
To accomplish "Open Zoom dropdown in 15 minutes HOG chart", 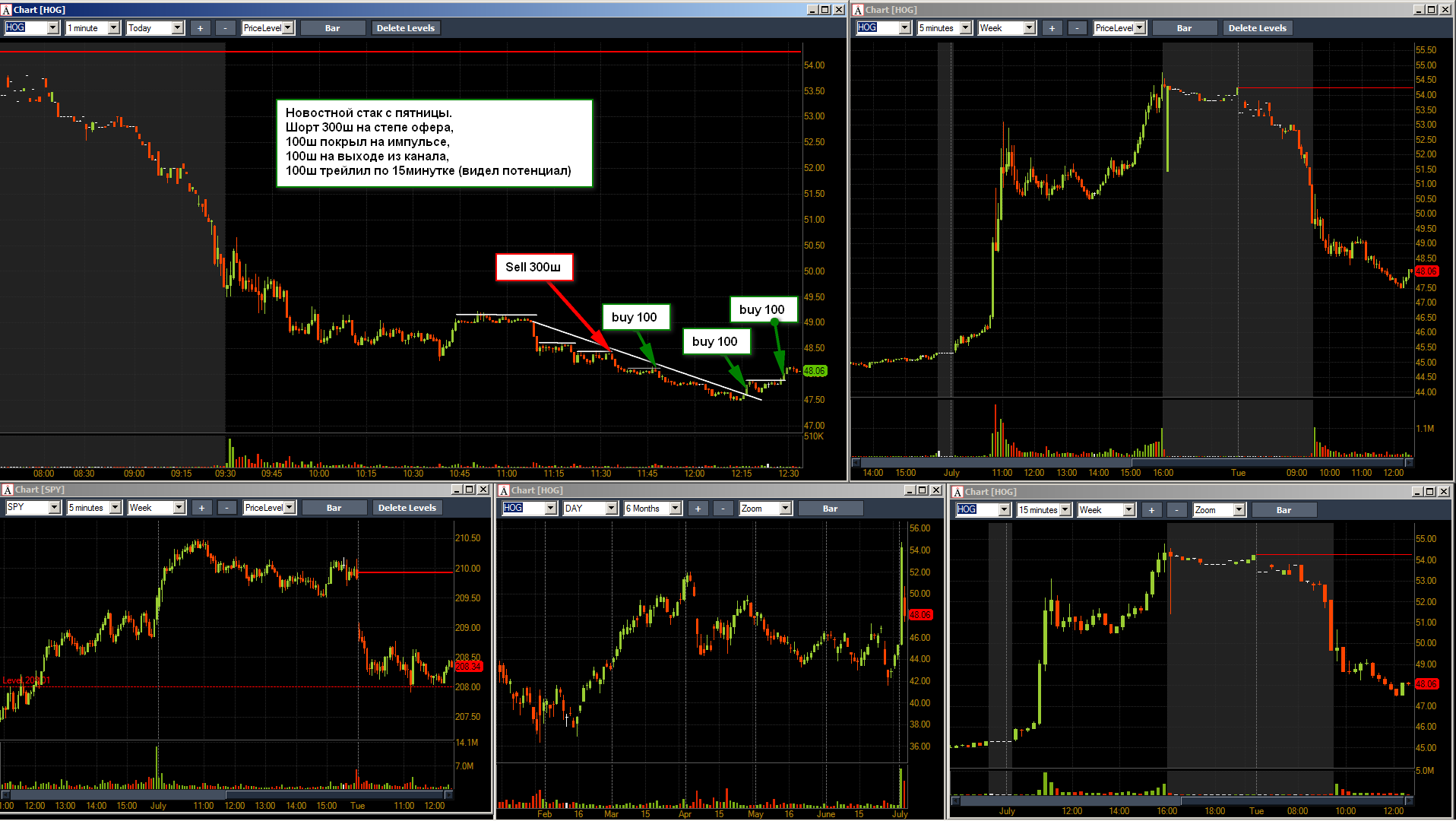I will click(1239, 510).
